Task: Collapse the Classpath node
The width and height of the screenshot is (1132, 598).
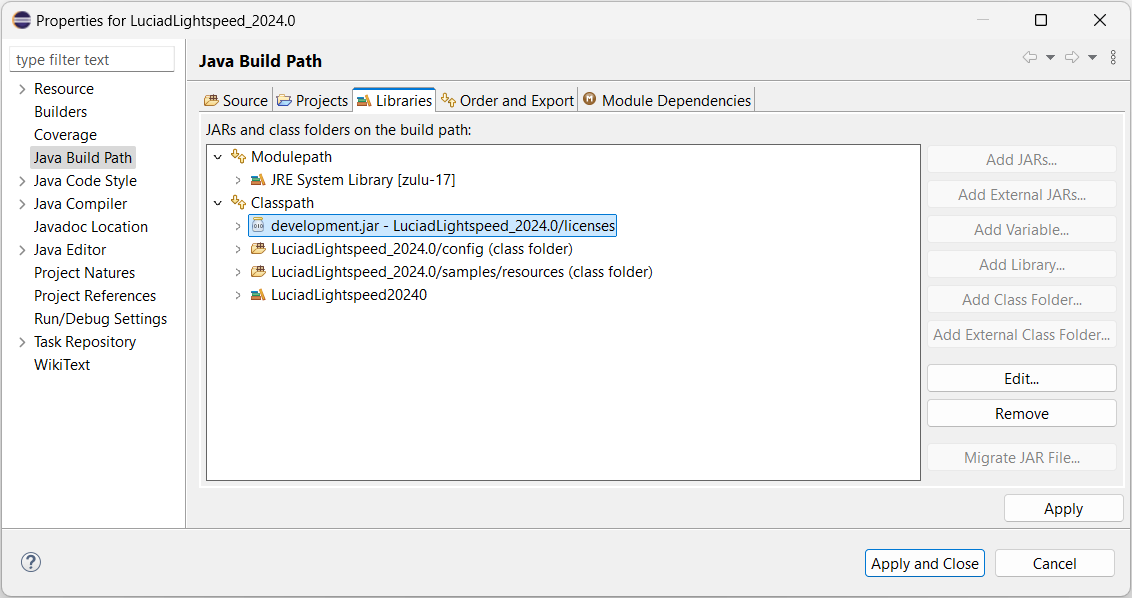Action: click(x=217, y=203)
